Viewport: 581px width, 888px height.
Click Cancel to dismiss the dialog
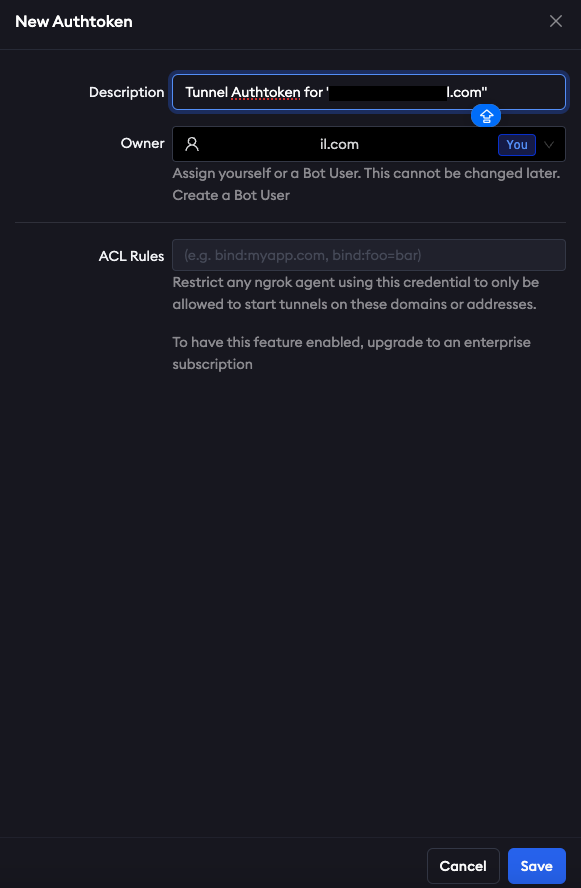pos(463,865)
